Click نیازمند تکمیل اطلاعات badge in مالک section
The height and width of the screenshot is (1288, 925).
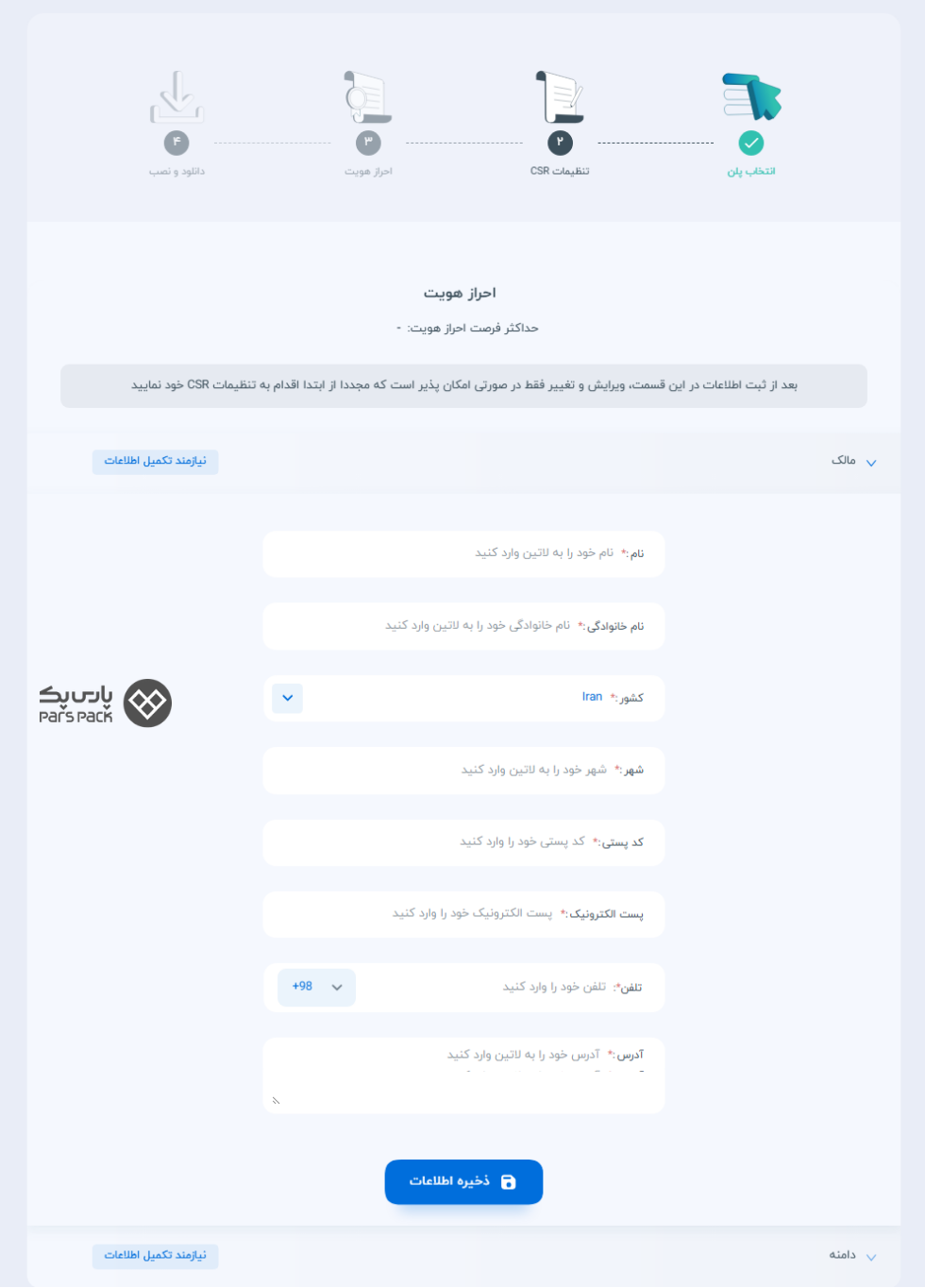[155, 461]
